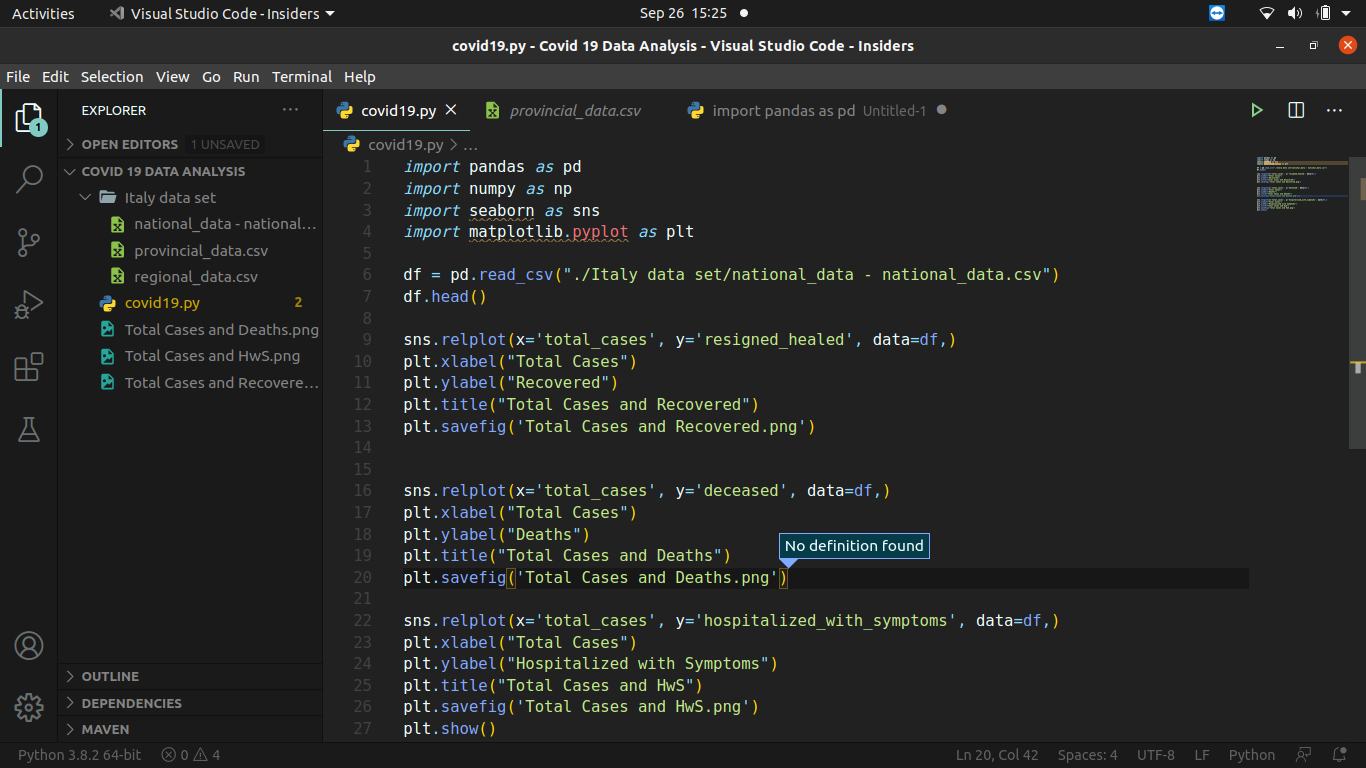The height and width of the screenshot is (768, 1366).
Task: Open the Source Control view icon
Action: [29, 241]
